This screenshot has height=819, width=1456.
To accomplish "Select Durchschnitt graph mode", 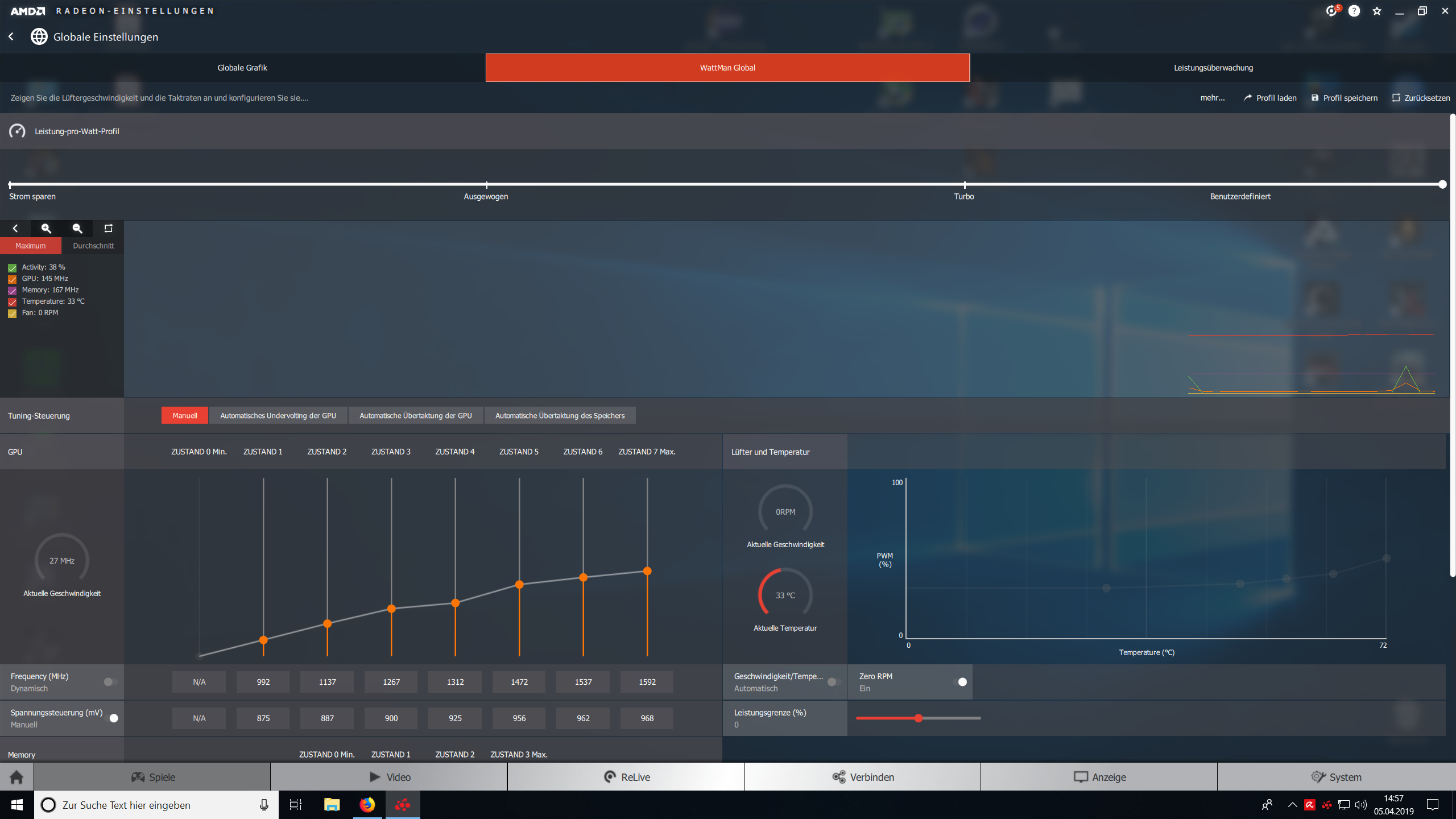I will [93, 246].
